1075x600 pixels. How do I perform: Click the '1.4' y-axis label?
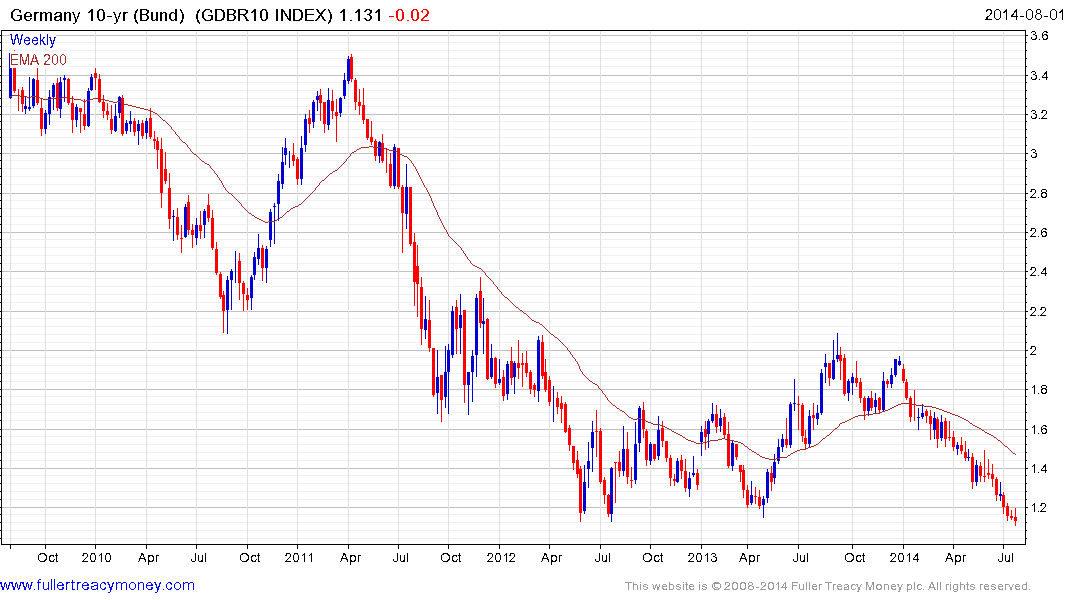1039,468
